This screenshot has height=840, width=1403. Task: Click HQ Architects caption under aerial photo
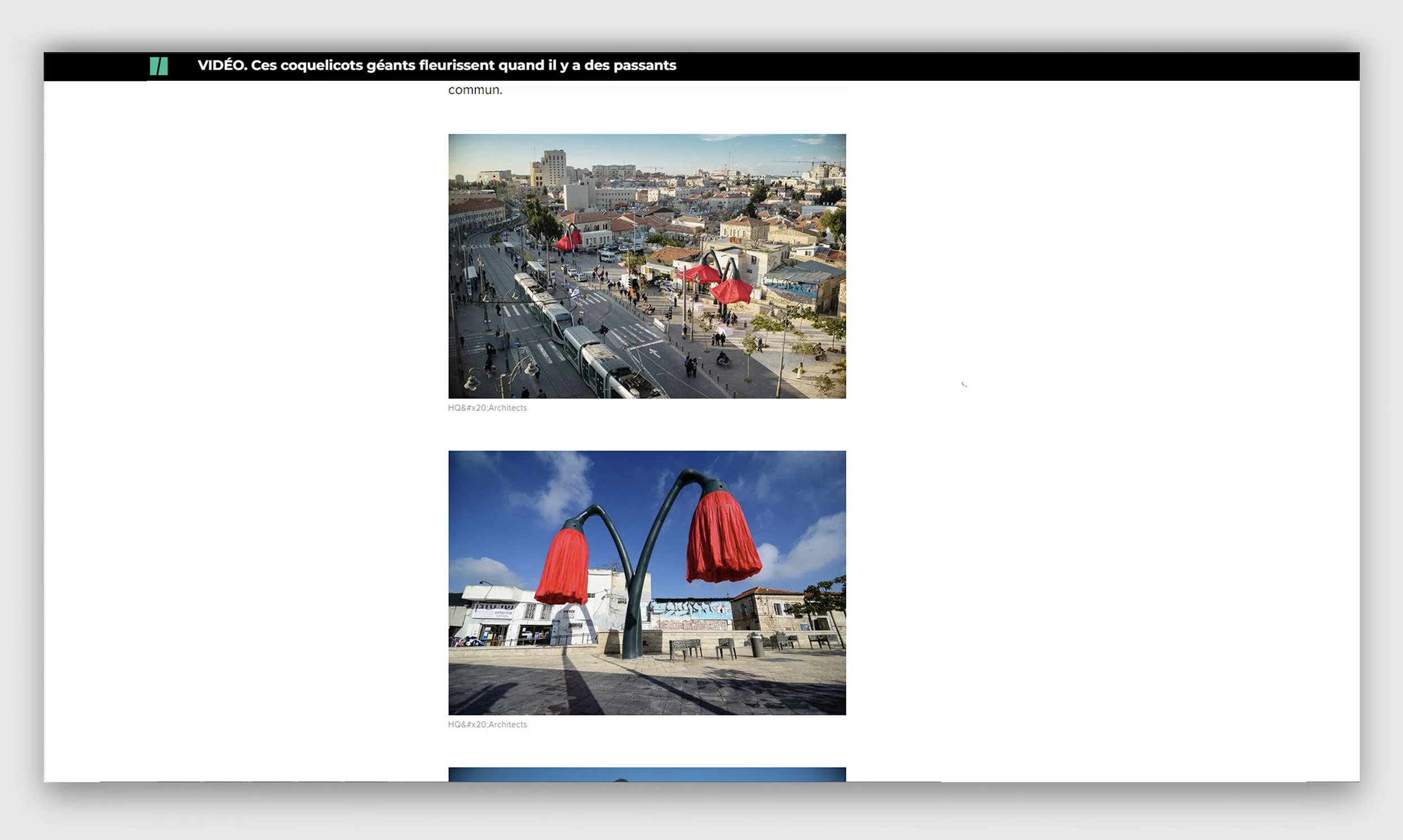(487, 407)
